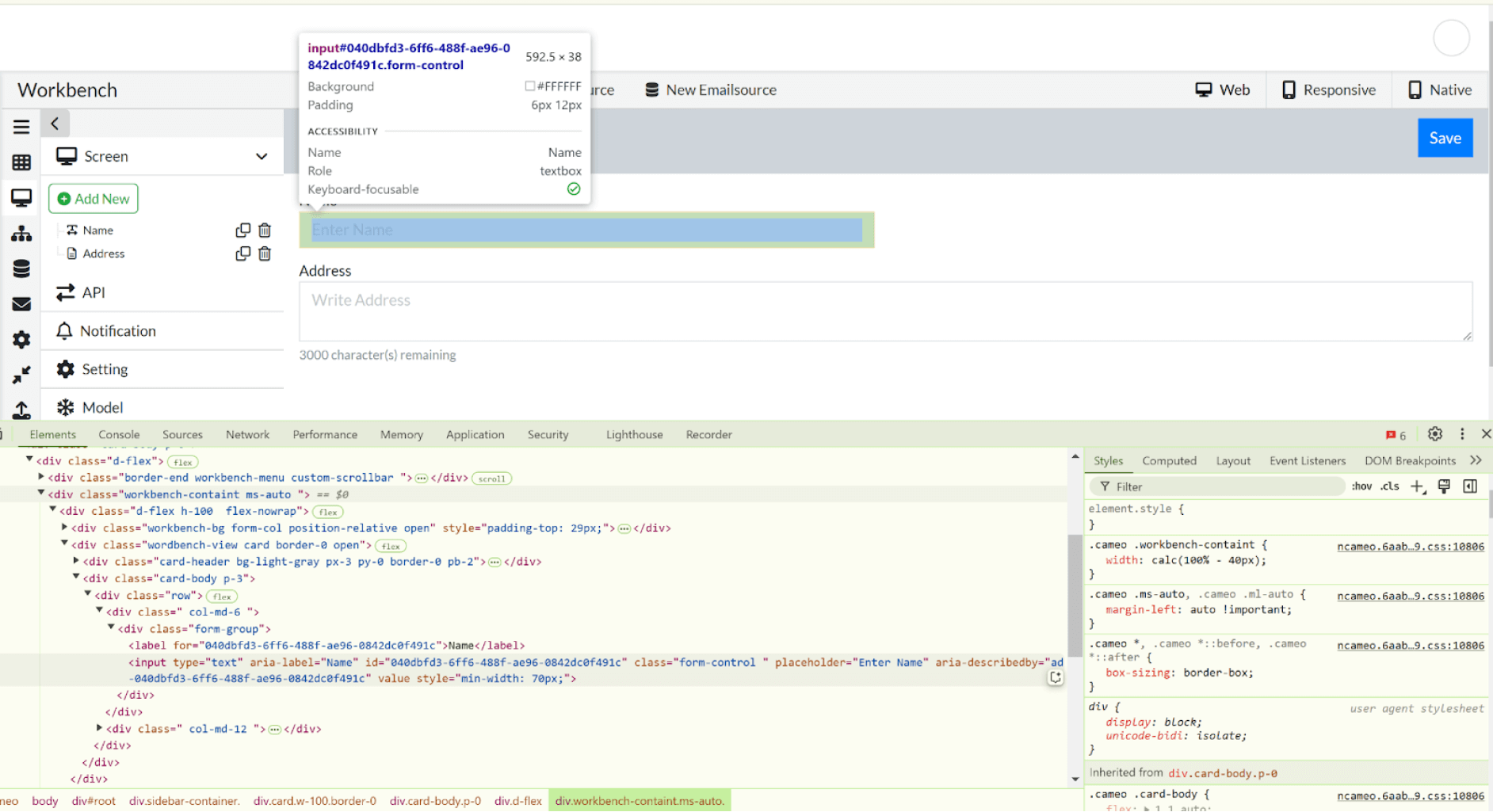Toggle the :hov element state button

click(1361, 486)
